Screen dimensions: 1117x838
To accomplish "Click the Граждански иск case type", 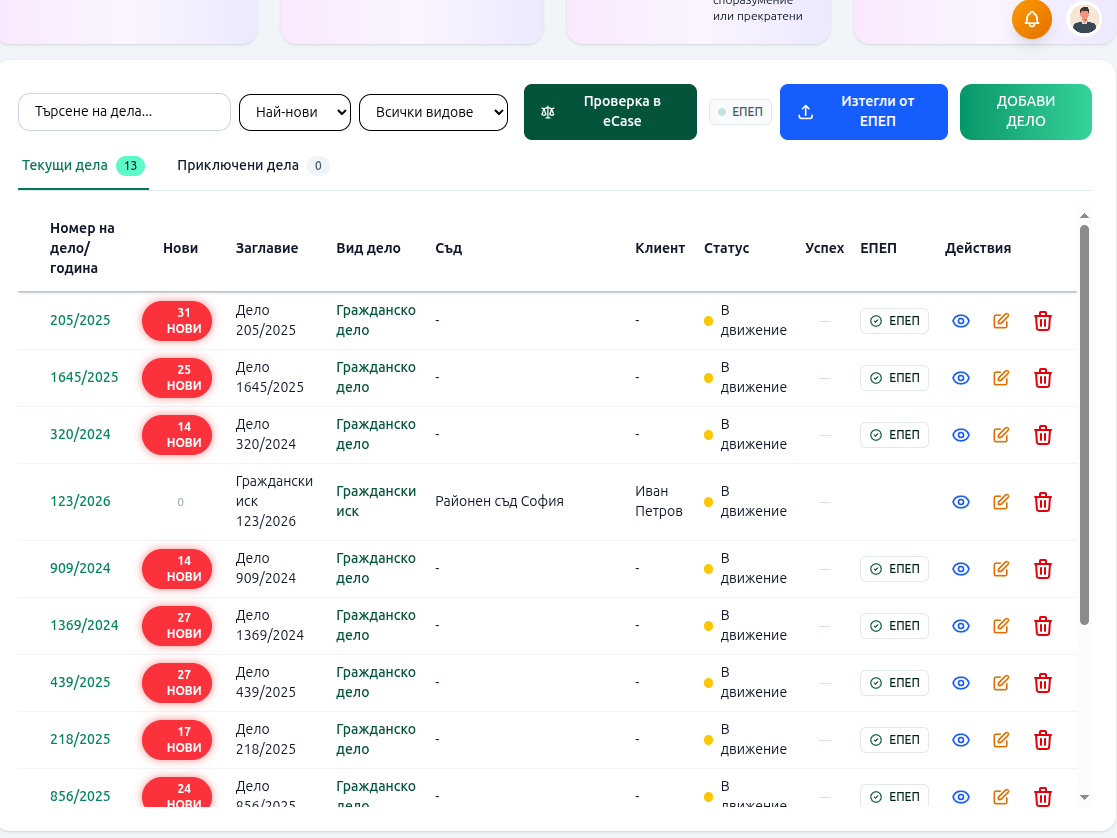I will tap(376, 502).
